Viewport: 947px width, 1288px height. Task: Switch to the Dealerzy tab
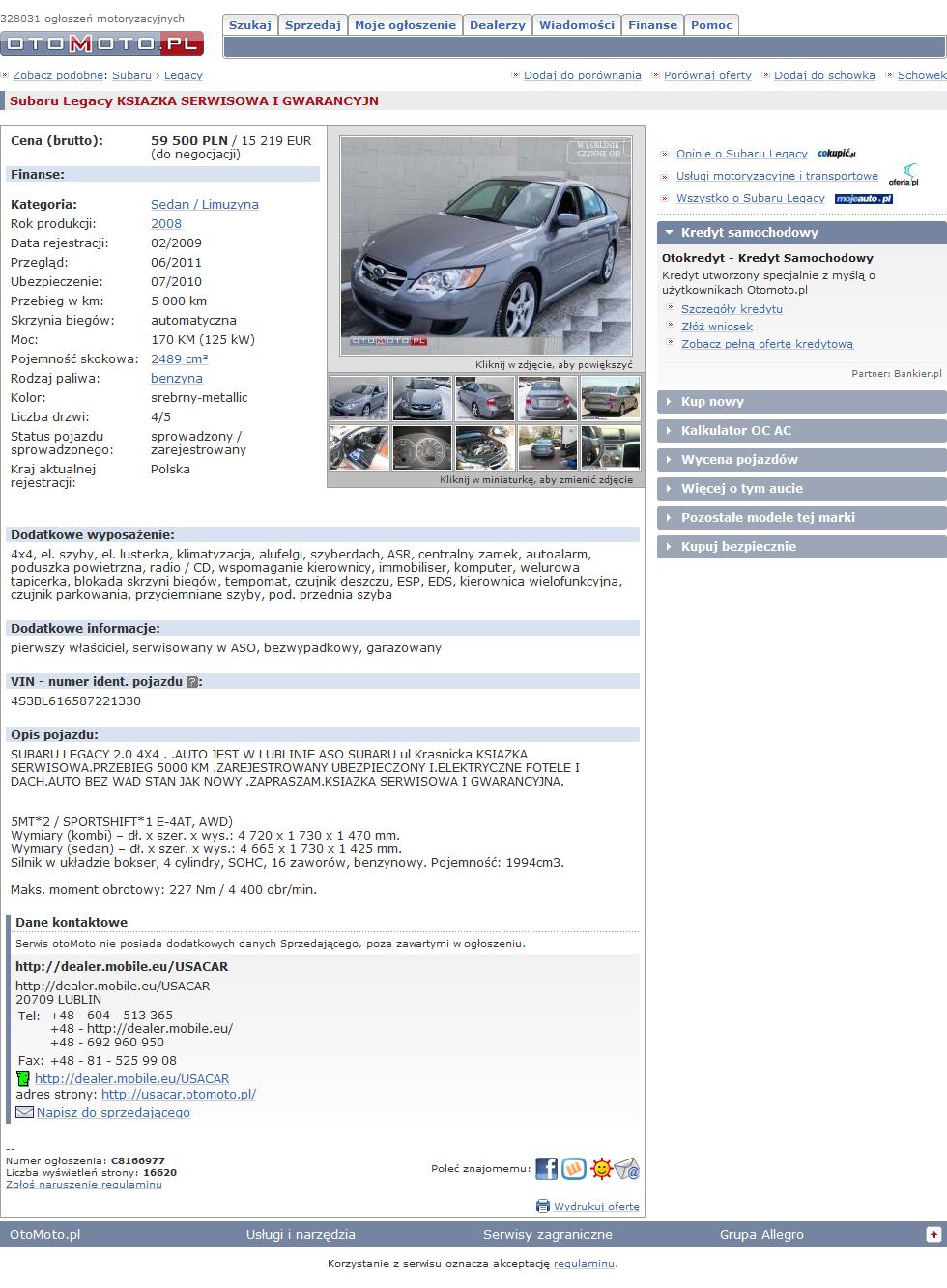[498, 25]
